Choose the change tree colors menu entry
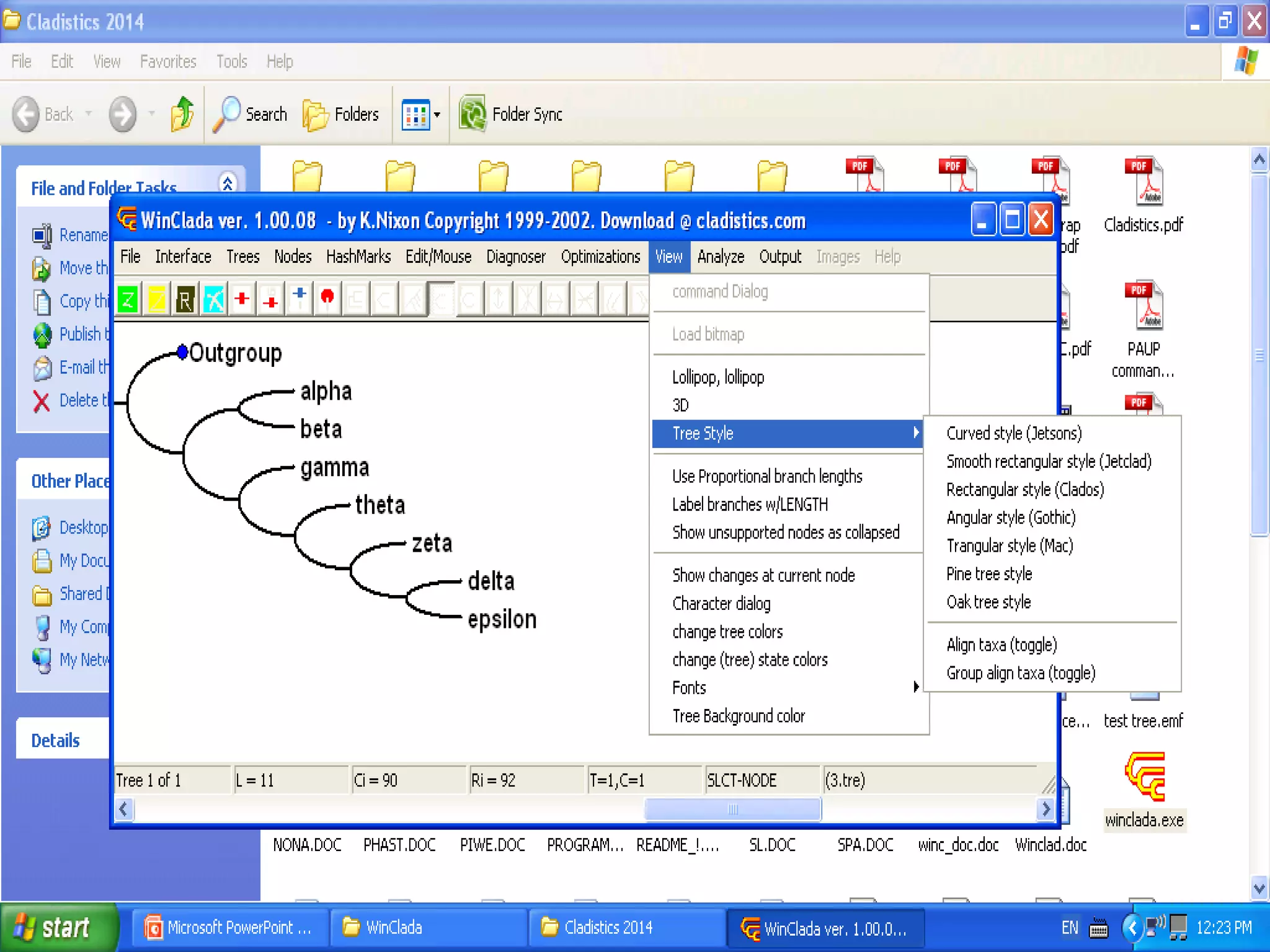The image size is (1270, 952). (x=727, y=632)
